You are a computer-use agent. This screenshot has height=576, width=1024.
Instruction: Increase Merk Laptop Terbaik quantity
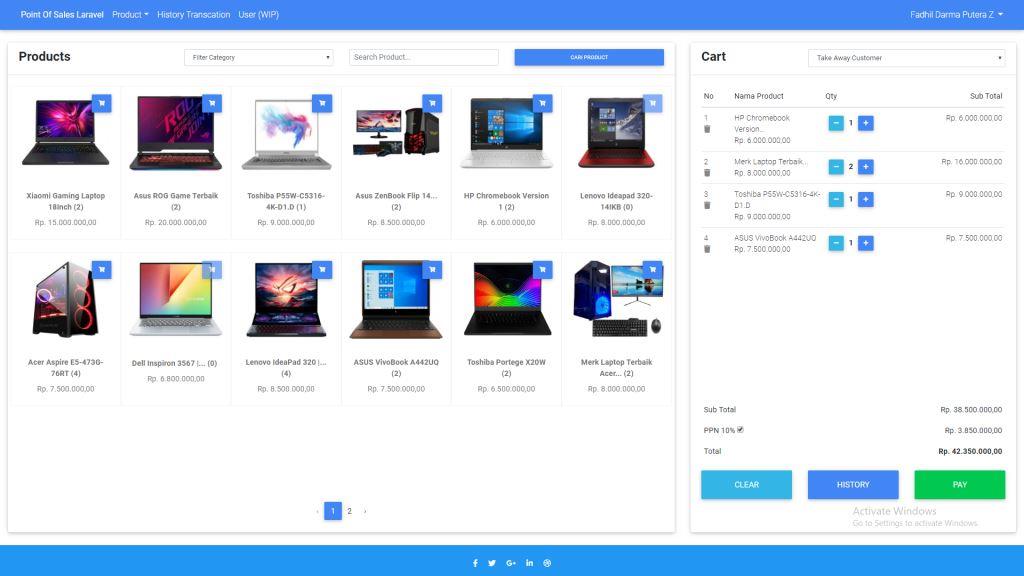tap(866, 167)
